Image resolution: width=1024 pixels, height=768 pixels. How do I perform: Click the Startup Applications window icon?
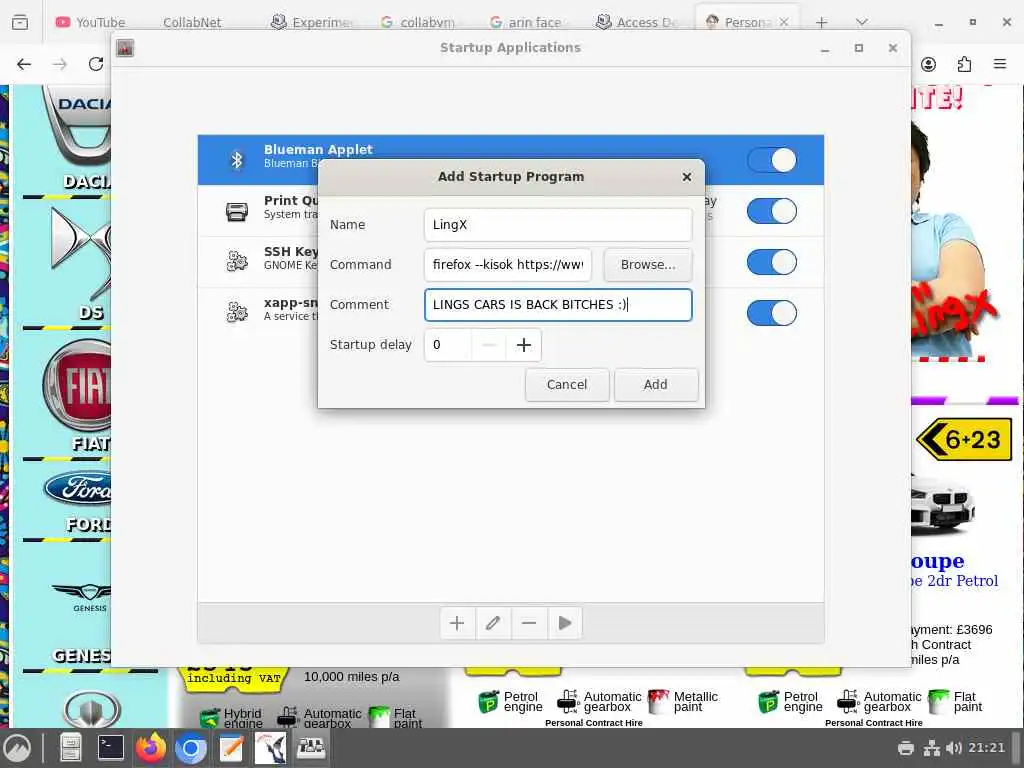point(125,48)
